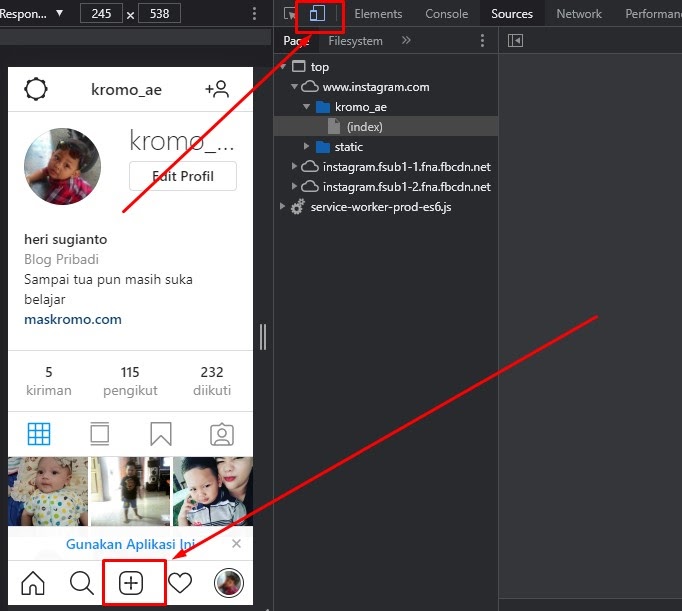This screenshot has width=682, height=611.
Task: Show more Sources navigator tabs
Action: pyautogui.click(x=406, y=40)
